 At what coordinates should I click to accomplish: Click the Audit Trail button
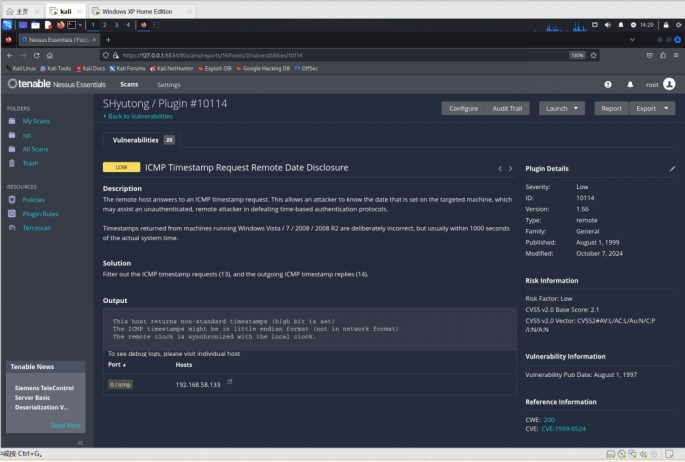pyautogui.click(x=507, y=108)
